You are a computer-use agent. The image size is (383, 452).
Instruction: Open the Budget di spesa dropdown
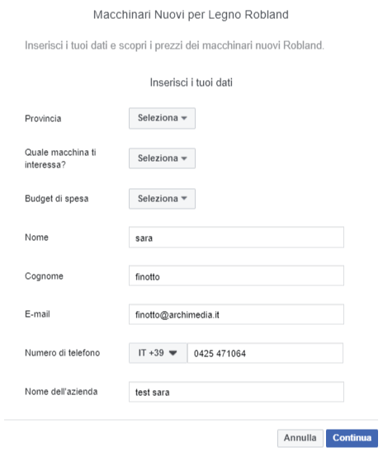162,199
